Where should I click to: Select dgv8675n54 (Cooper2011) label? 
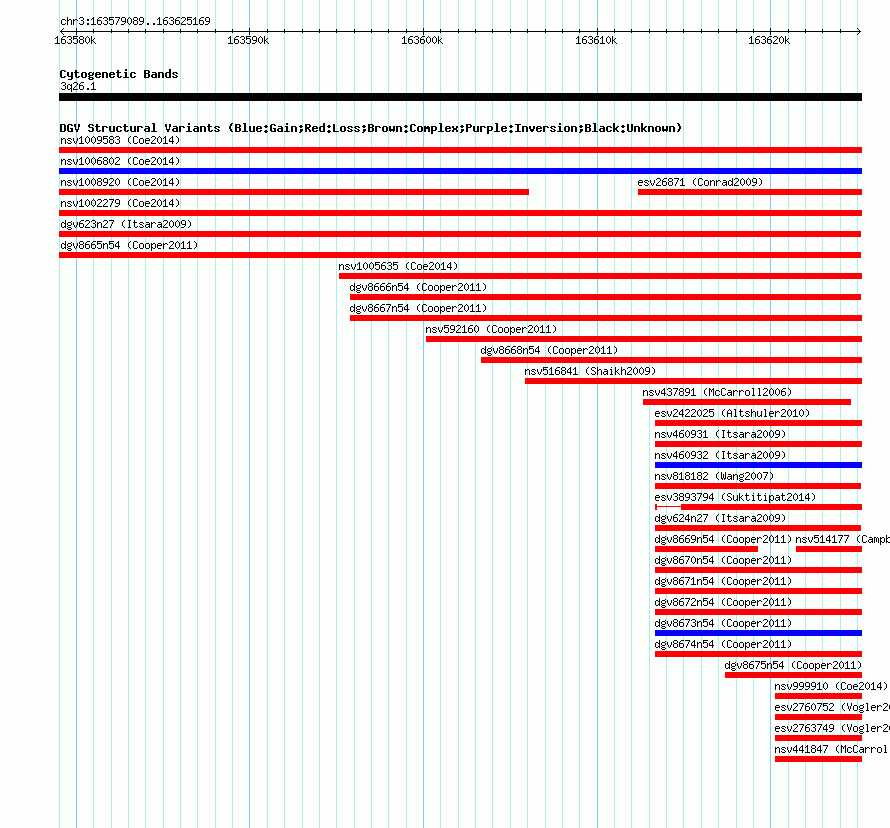(793, 665)
